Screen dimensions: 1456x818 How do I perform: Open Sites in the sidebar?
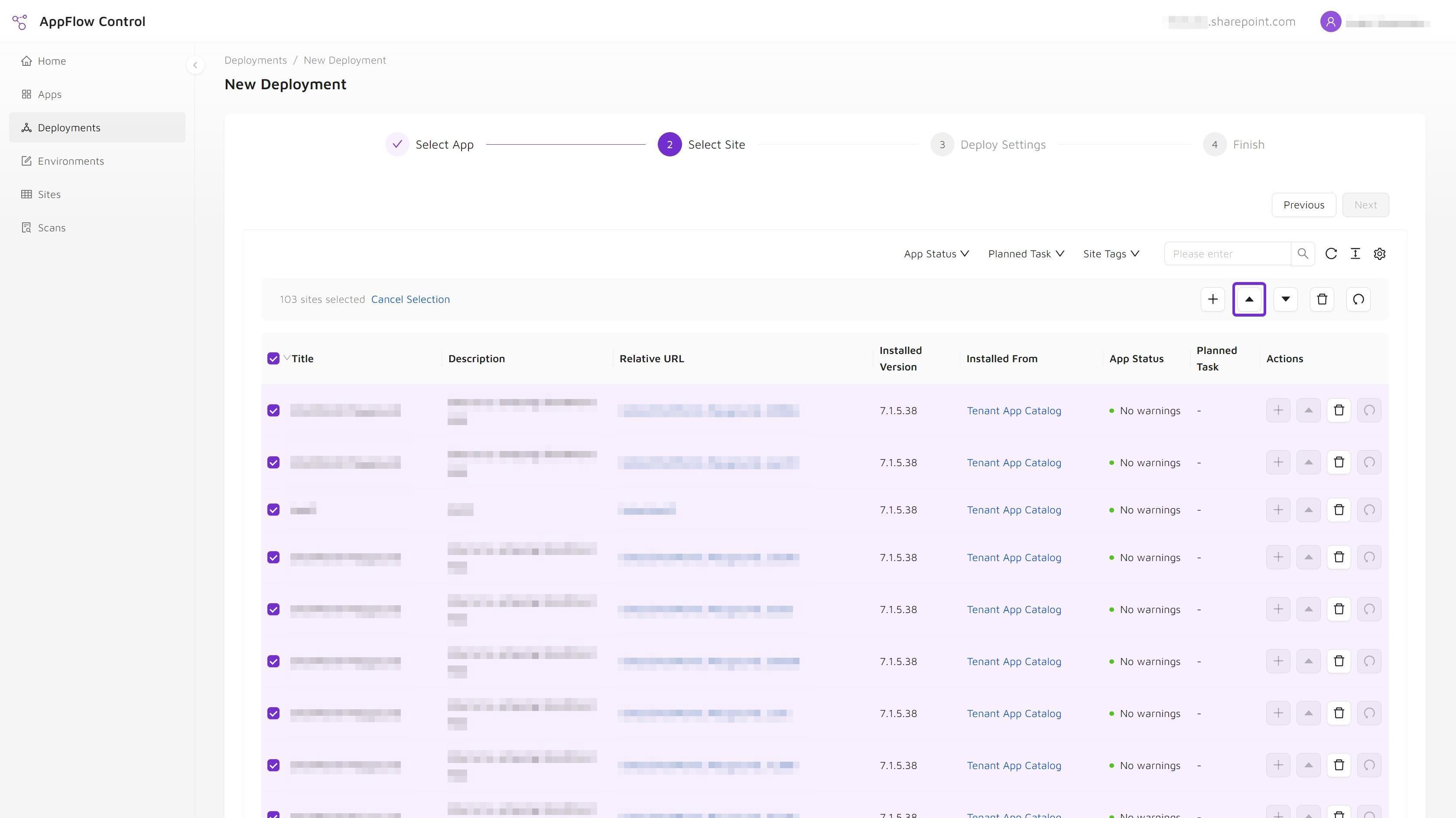(97, 195)
